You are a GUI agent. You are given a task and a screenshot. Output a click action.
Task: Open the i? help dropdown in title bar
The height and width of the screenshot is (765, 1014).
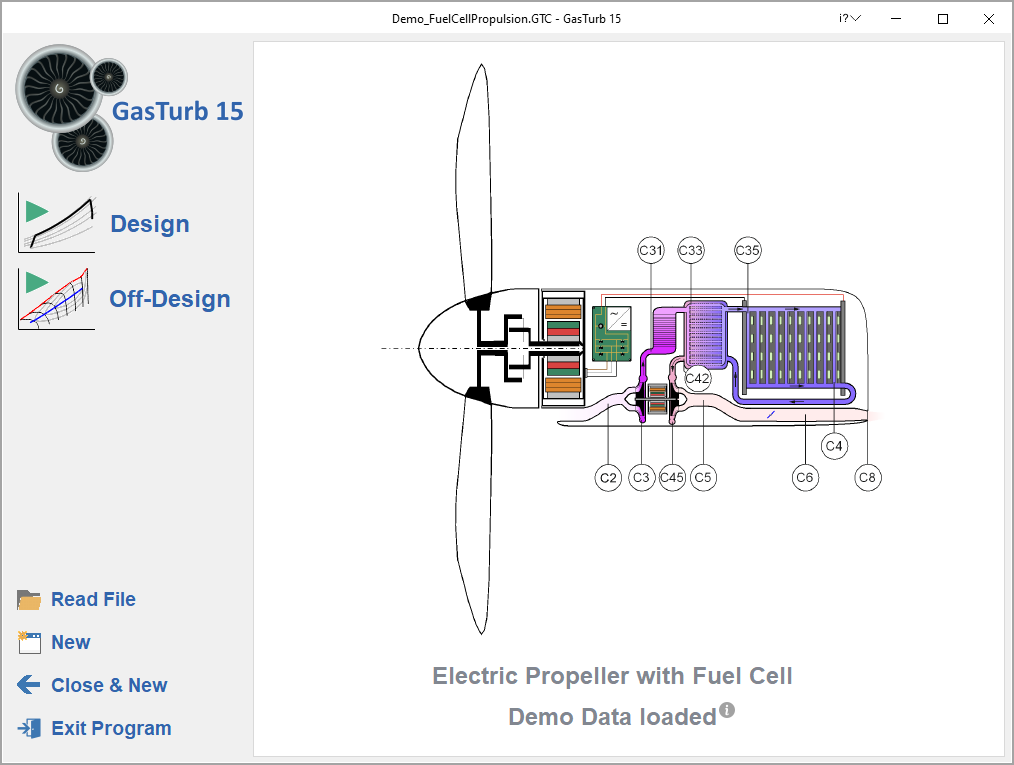(850, 19)
